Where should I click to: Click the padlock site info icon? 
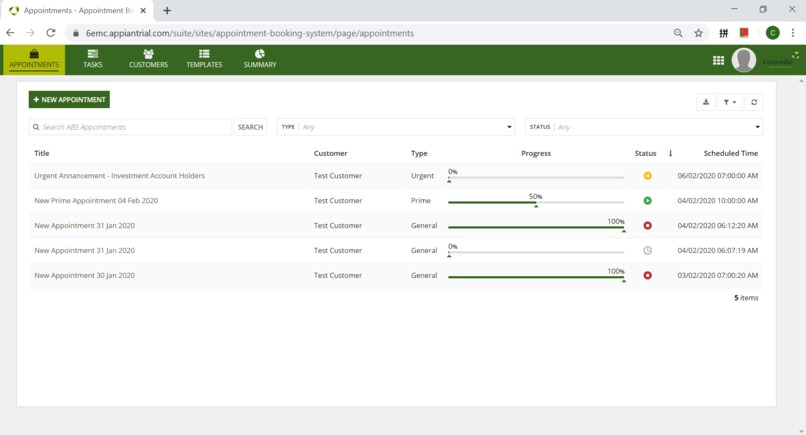click(76, 33)
